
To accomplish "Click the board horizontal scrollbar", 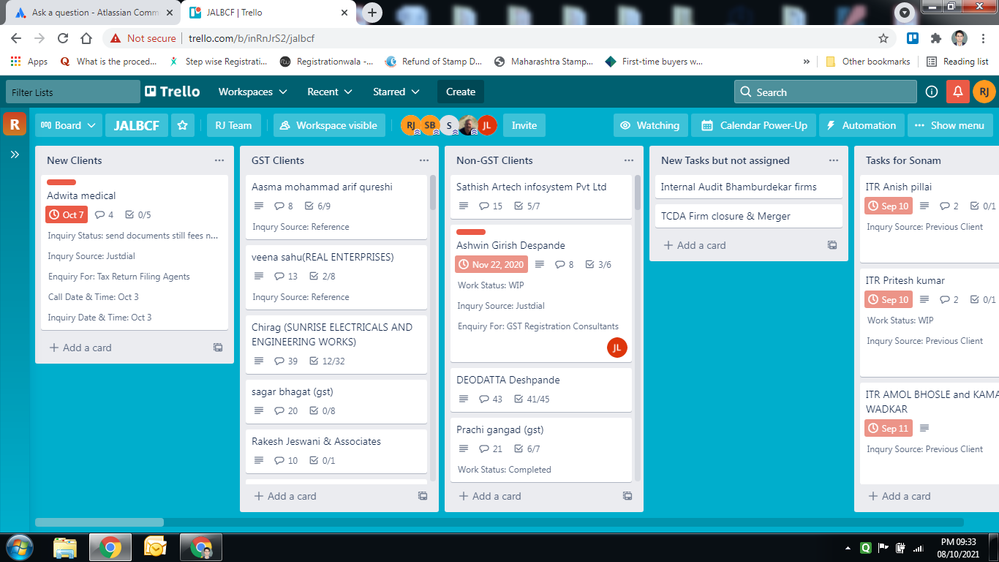I will coord(99,522).
